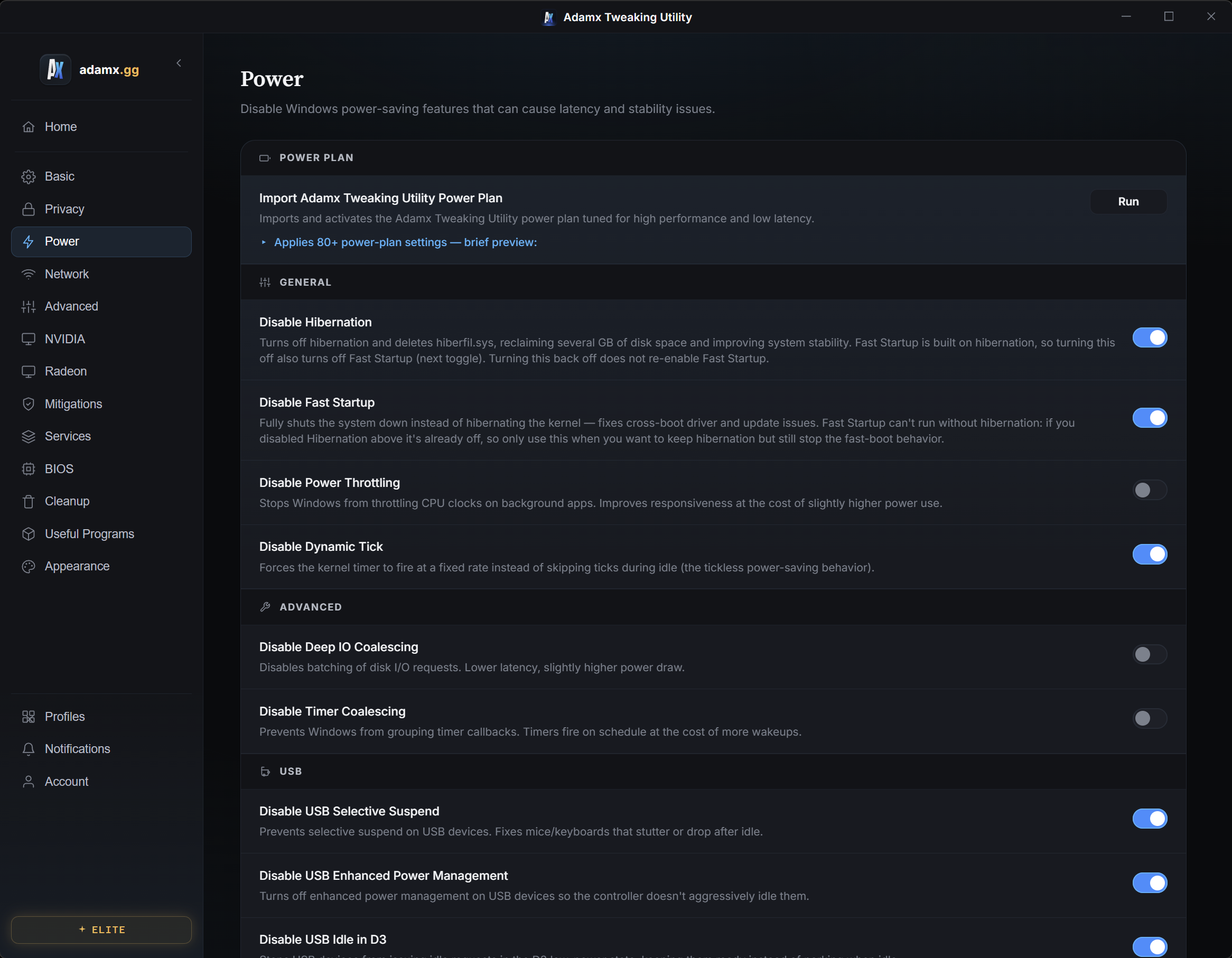This screenshot has width=1232, height=958.
Task: Click the Services layers icon
Action: (28, 436)
